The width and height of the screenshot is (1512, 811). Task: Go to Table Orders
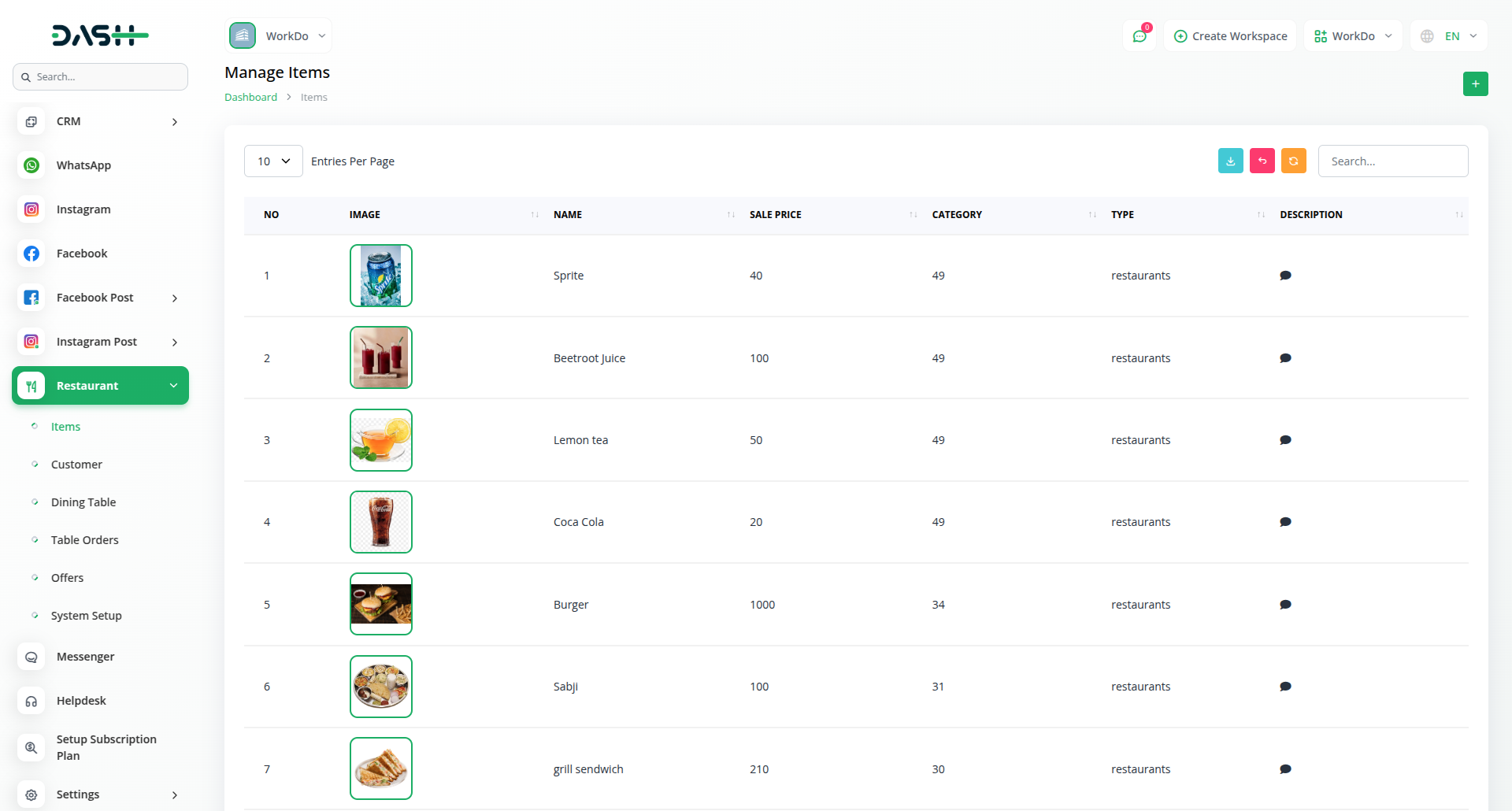tap(85, 540)
